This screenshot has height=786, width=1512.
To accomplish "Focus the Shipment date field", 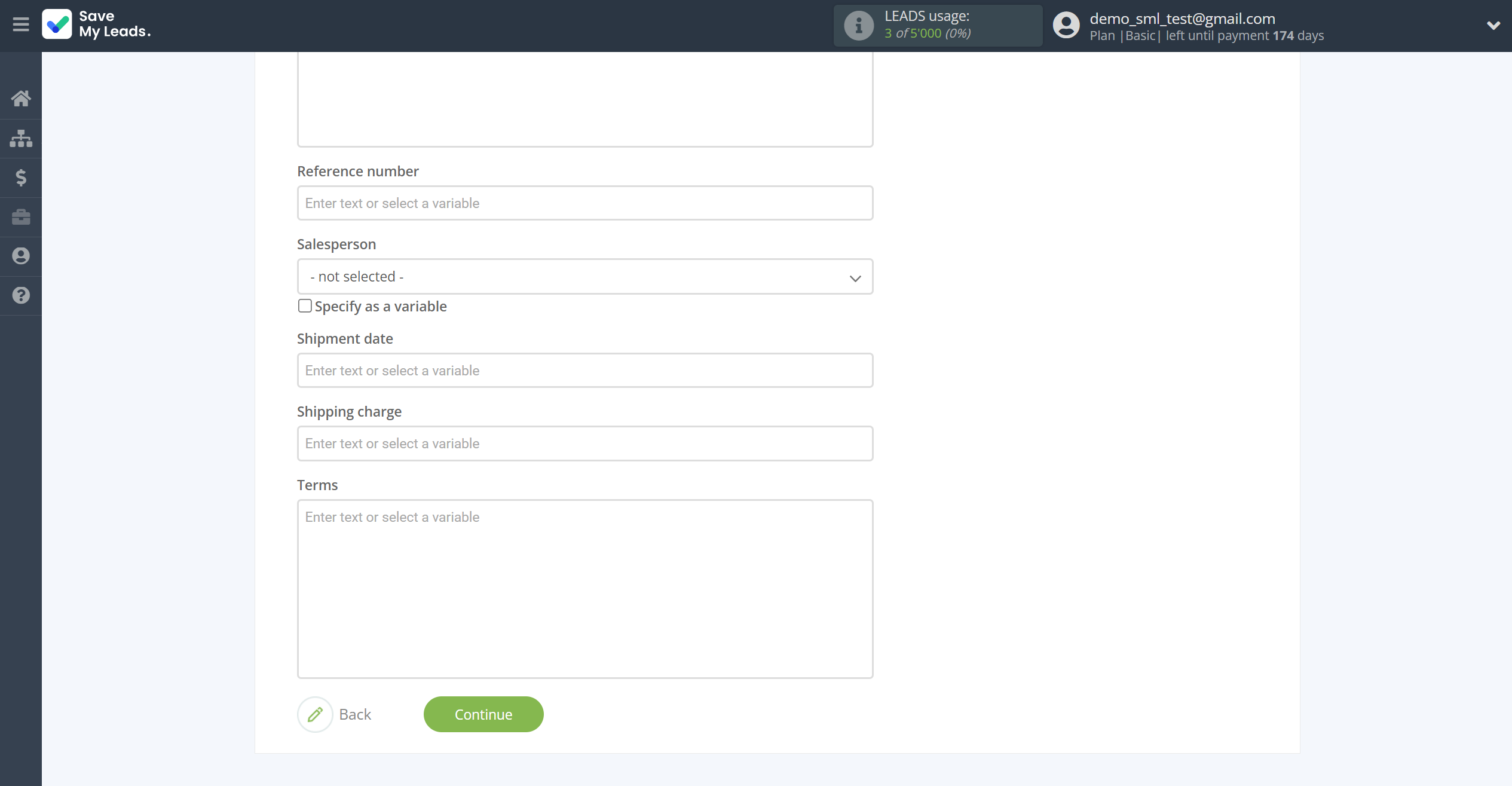I will click(585, 371).
